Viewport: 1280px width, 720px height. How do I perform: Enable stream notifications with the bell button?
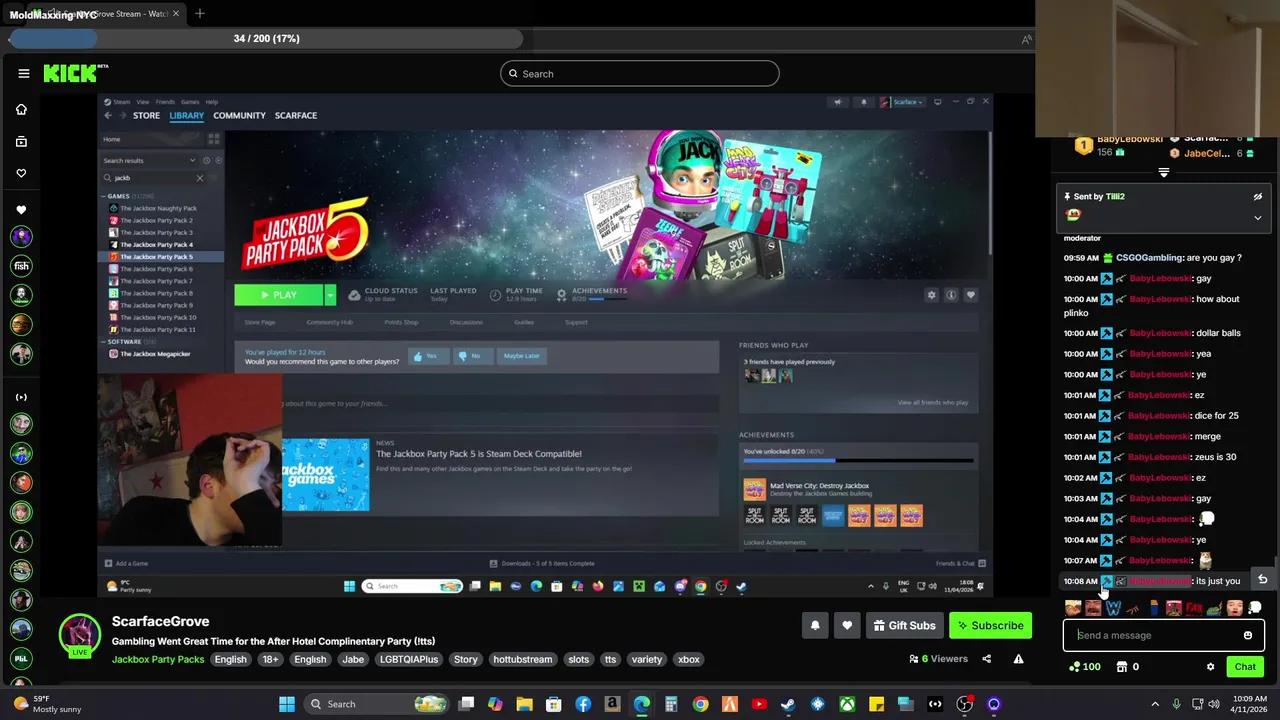[x=815, y=626]
